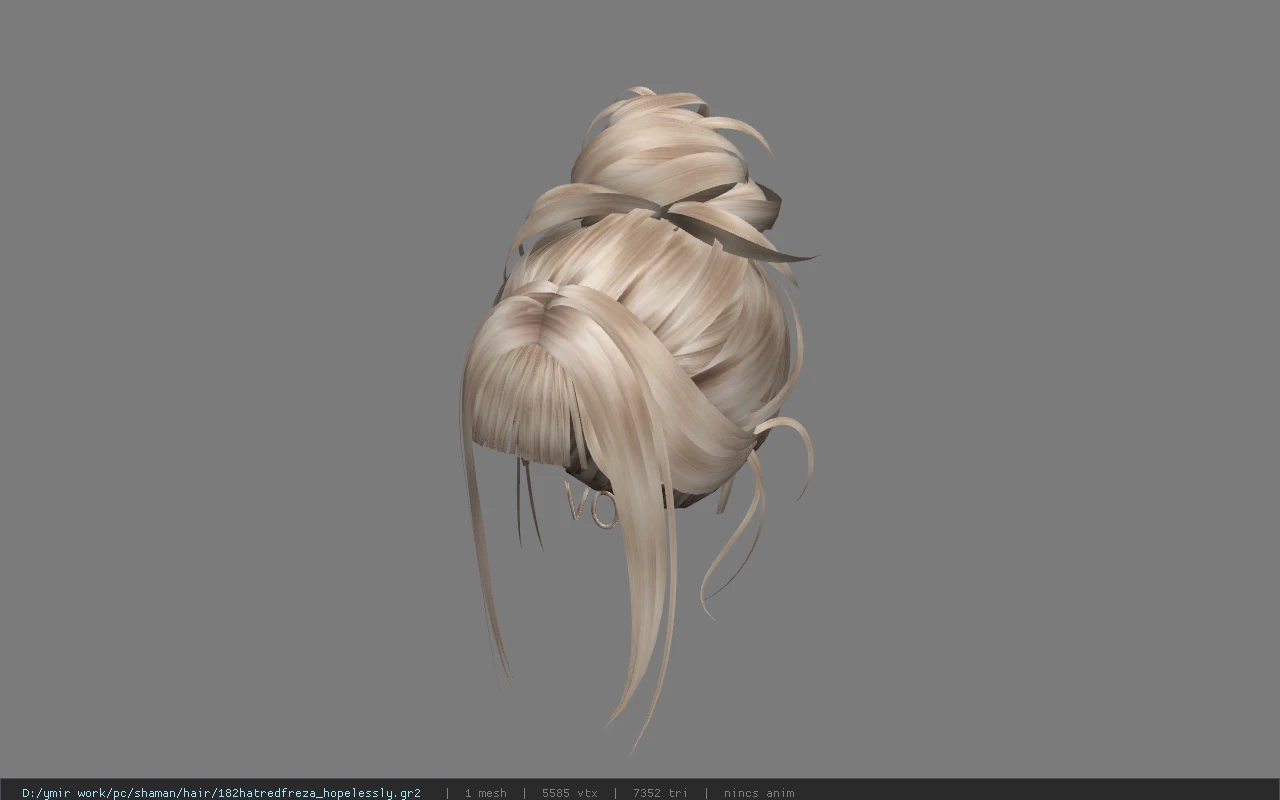Viewport: 1280px width, 800px height.
Task: Click the '7352 tri' triangle count
Action: (x=660, y=793)
